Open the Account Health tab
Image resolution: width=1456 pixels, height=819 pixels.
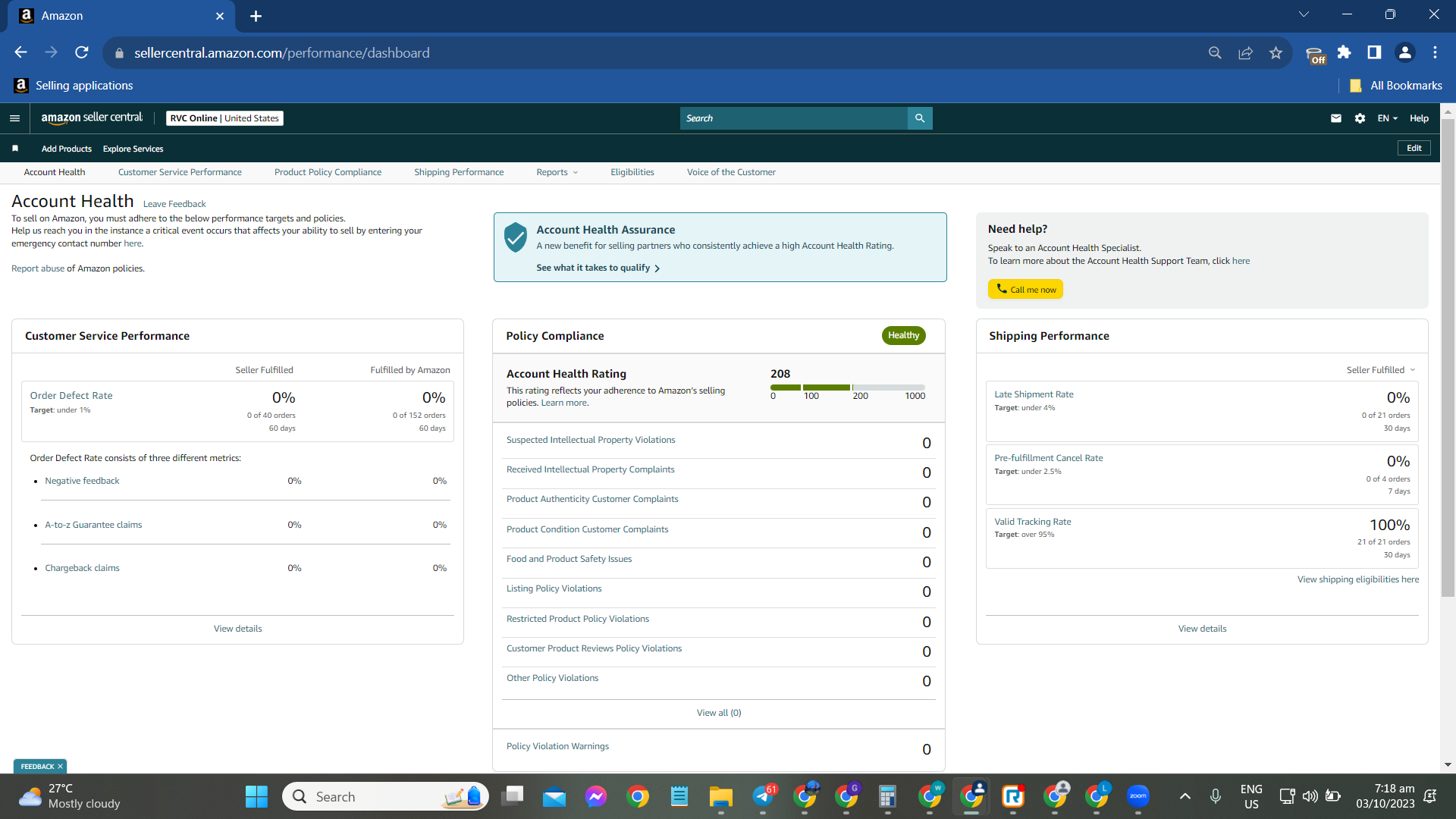coord(55,172)
